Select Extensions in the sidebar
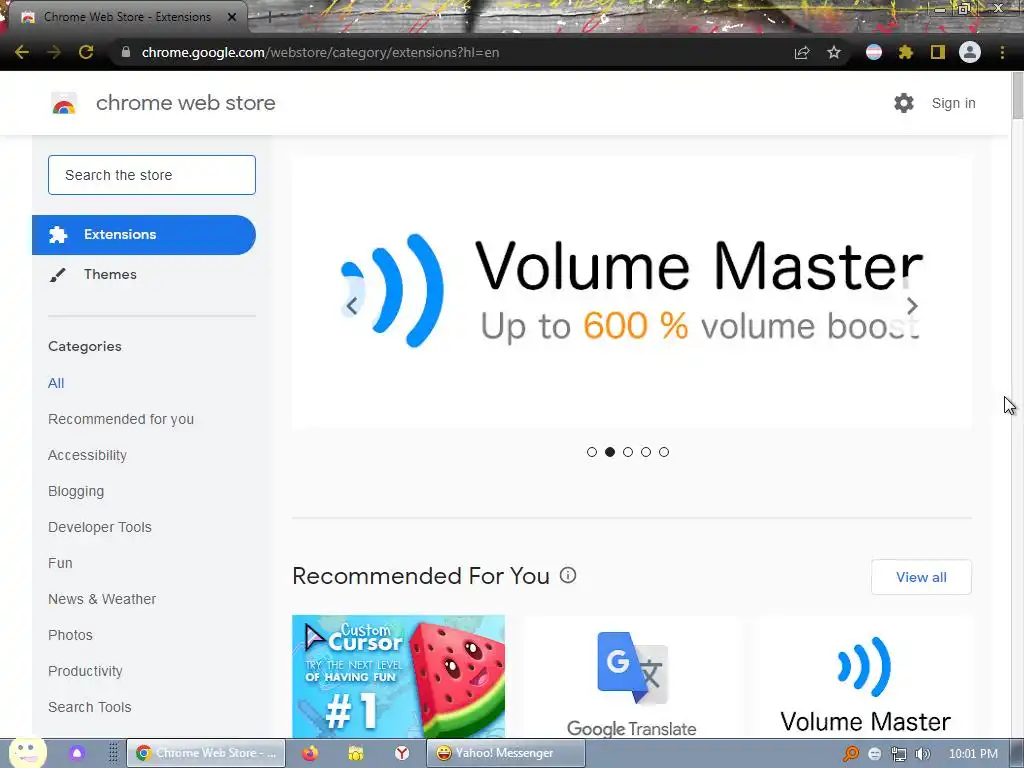 [144, 234]
